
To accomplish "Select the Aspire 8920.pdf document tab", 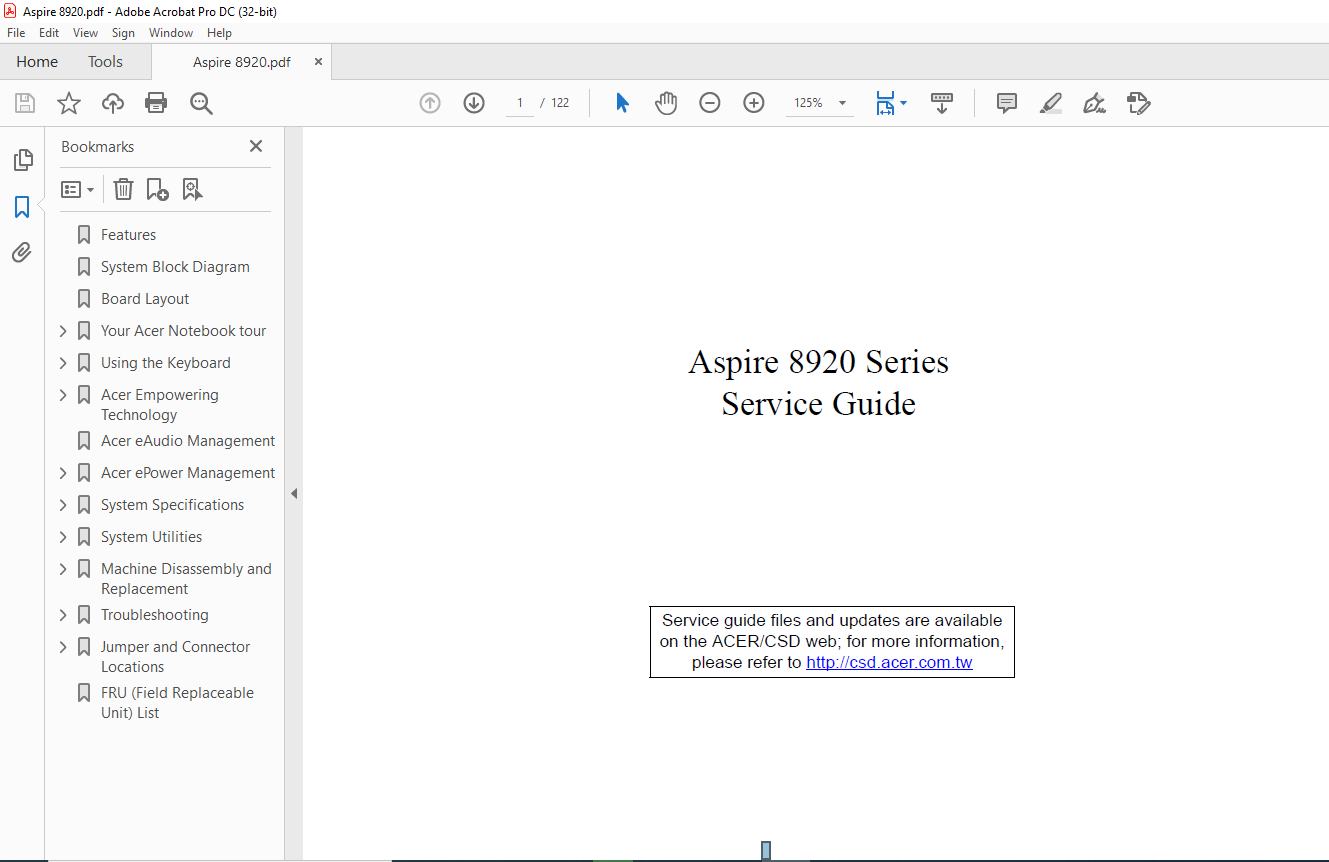I will 242,62.
